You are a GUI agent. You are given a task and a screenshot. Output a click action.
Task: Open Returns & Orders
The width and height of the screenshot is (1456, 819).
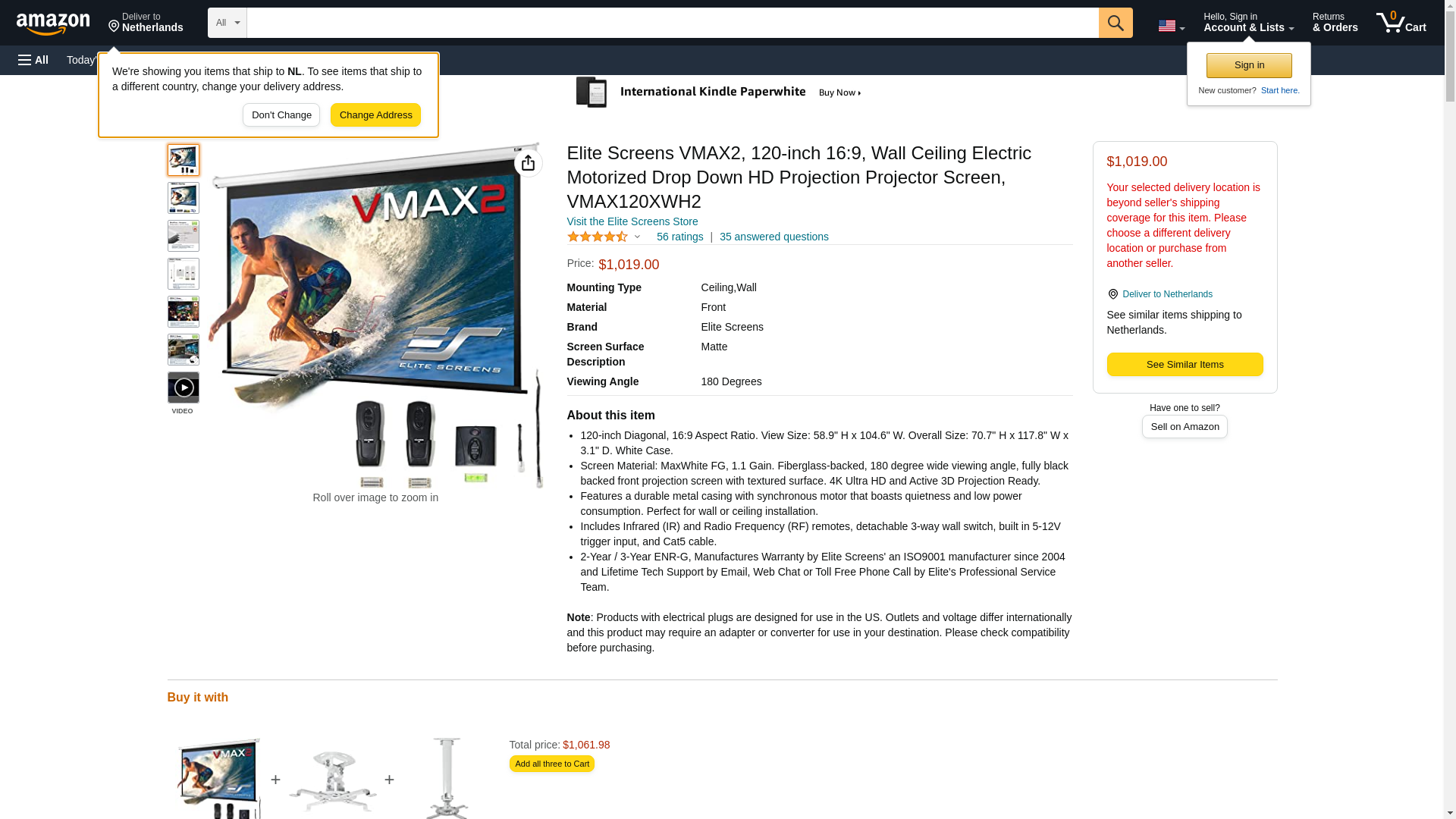click(x=1335, y=23)
